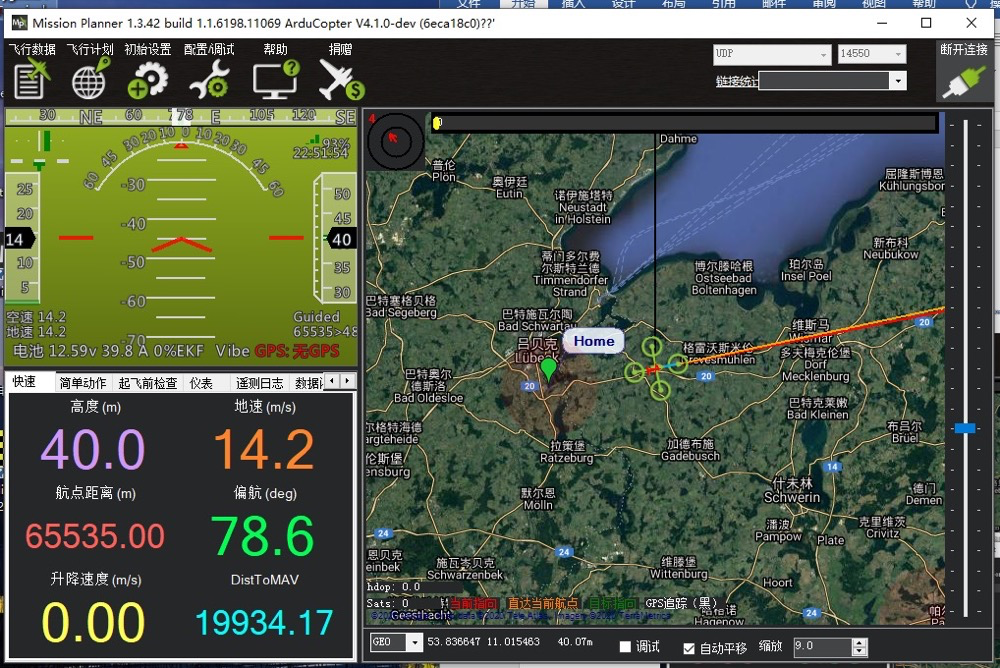Expand the UDP connection type dropdown
The height and width of the screenshot is (668, 1000).
coord(824,54)
